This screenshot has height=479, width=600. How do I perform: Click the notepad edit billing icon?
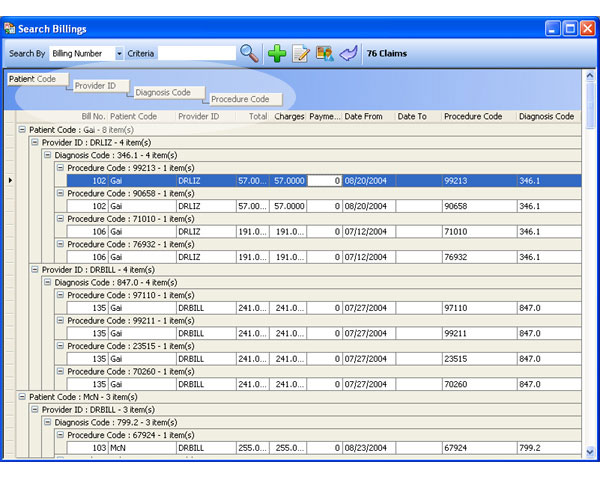pyautogui.click(x=300, y=53)
